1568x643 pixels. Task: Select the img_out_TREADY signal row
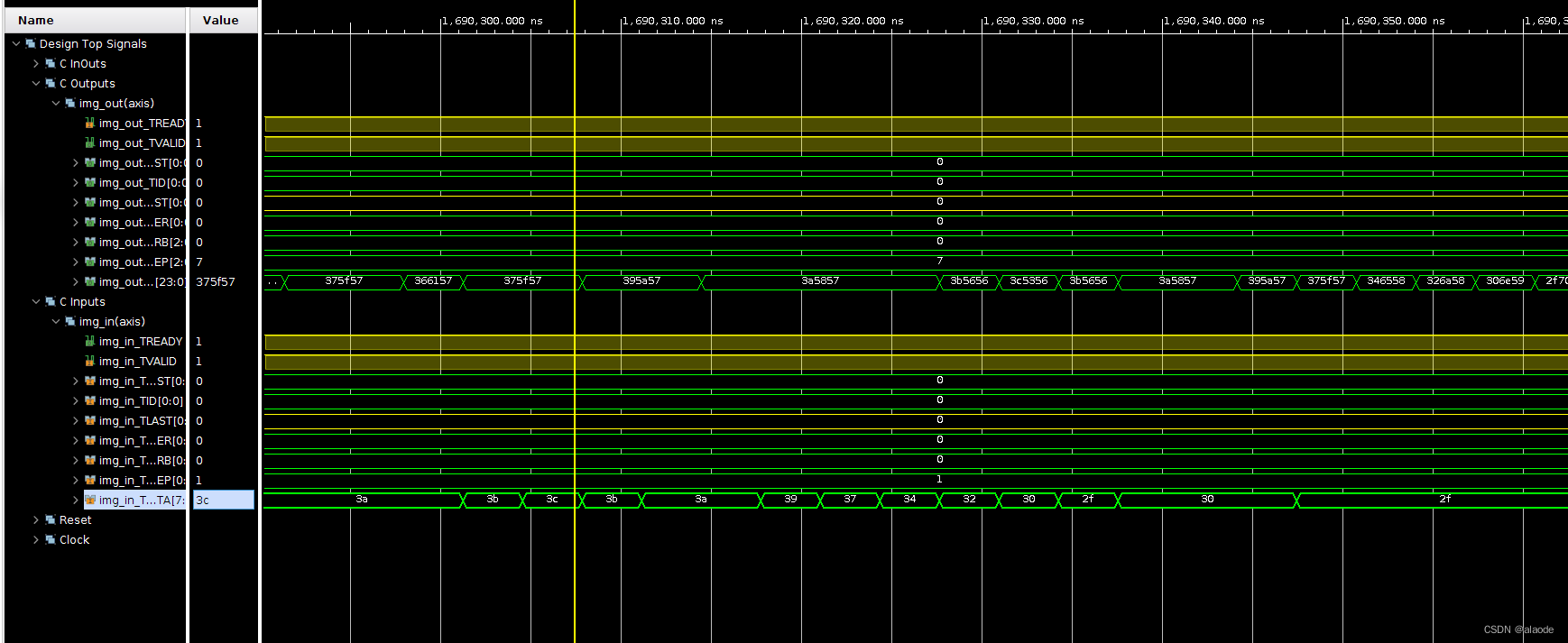(141, 123)
